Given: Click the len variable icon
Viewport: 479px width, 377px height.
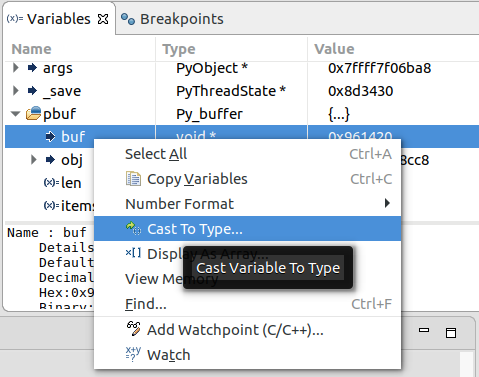Looking at the screenshot, I should pos(51,183).
